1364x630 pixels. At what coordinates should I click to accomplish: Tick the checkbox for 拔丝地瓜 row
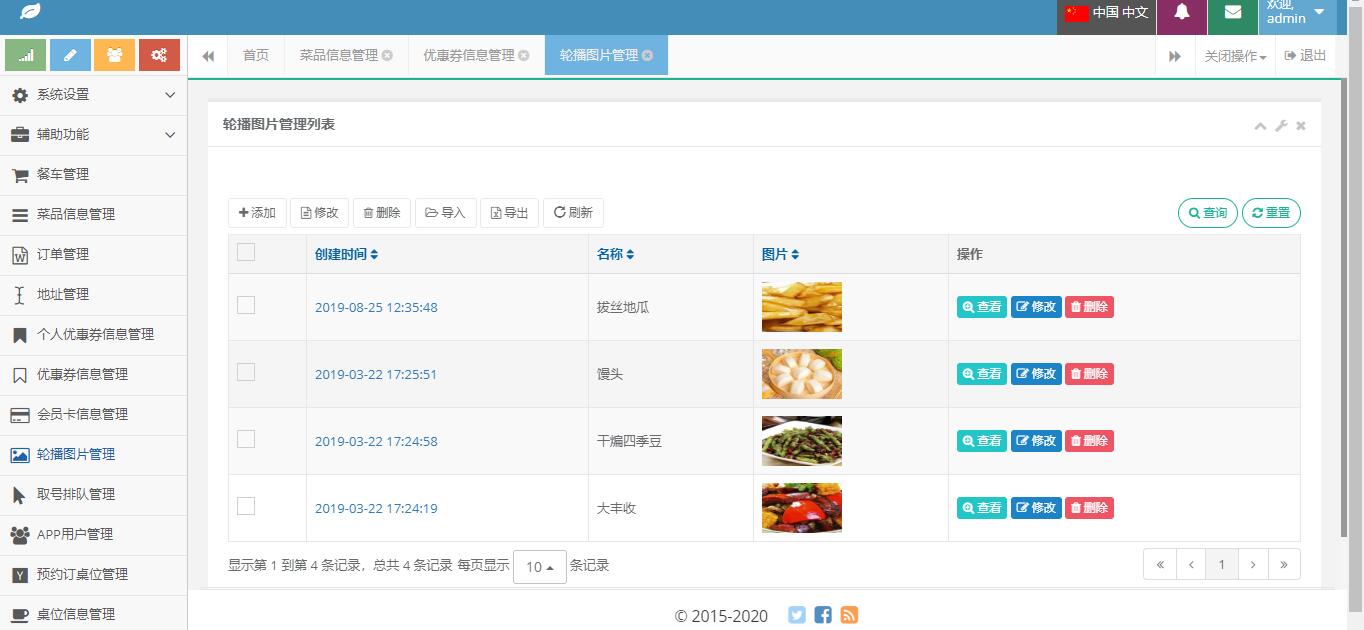[246, 305]
